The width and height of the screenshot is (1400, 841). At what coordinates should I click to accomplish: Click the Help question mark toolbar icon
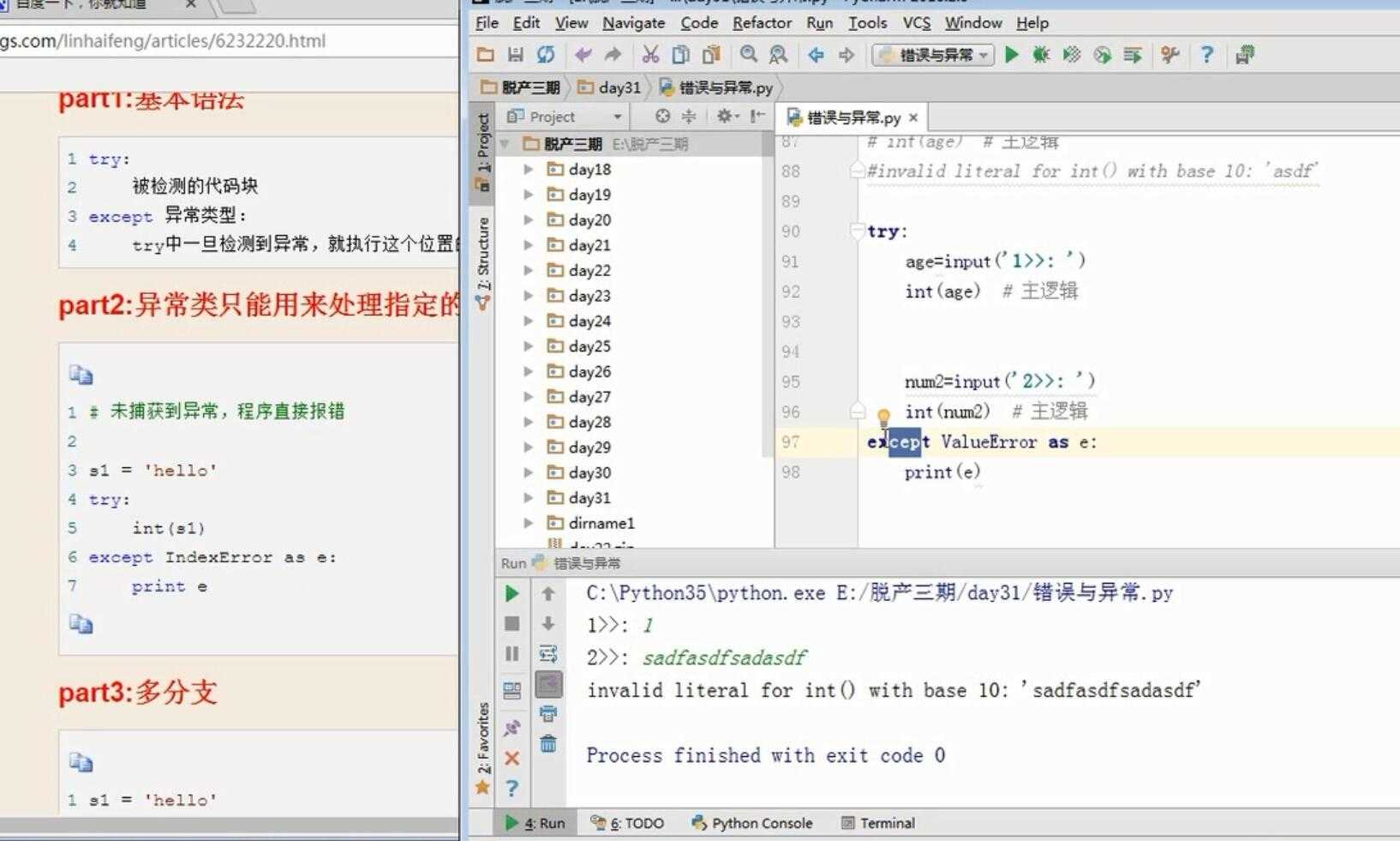1206,55
